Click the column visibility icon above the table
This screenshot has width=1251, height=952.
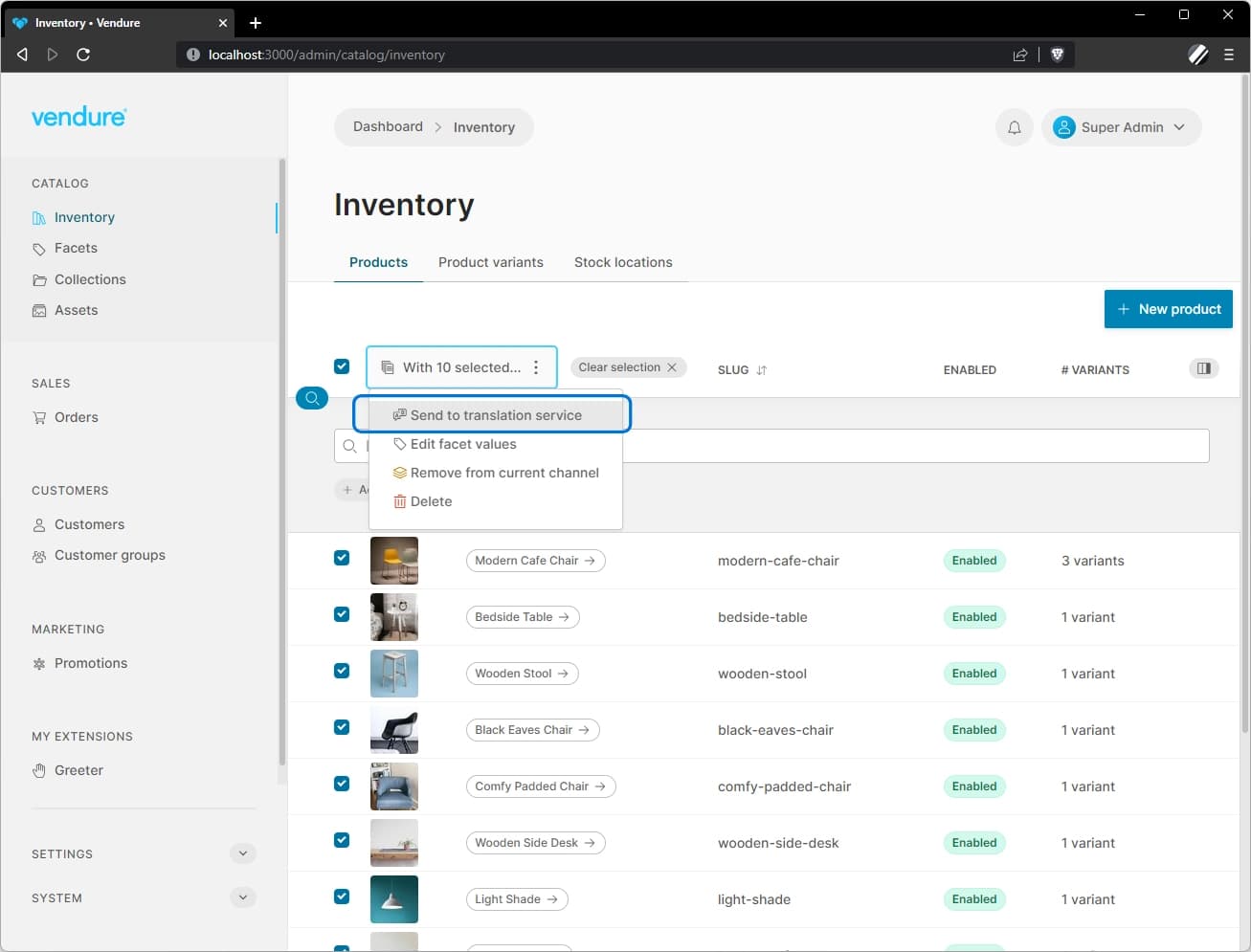pos(1203,367)
